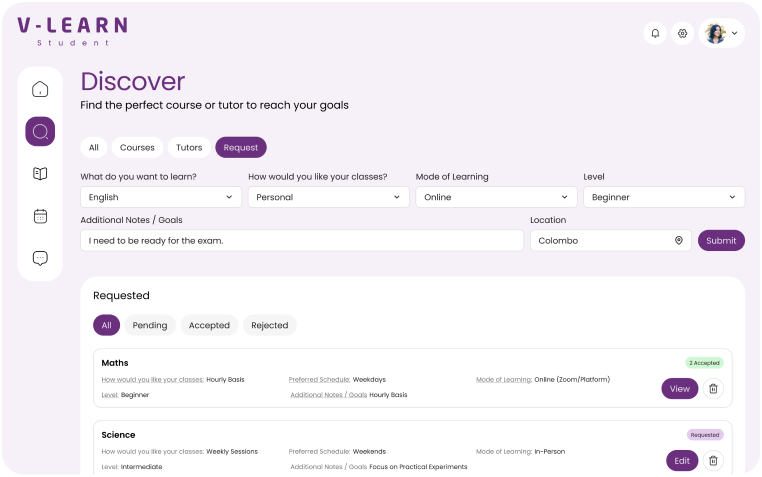Screen dimensions: 762x477
Task: Open notifications bell icon
Action: [x=655, y=33]
